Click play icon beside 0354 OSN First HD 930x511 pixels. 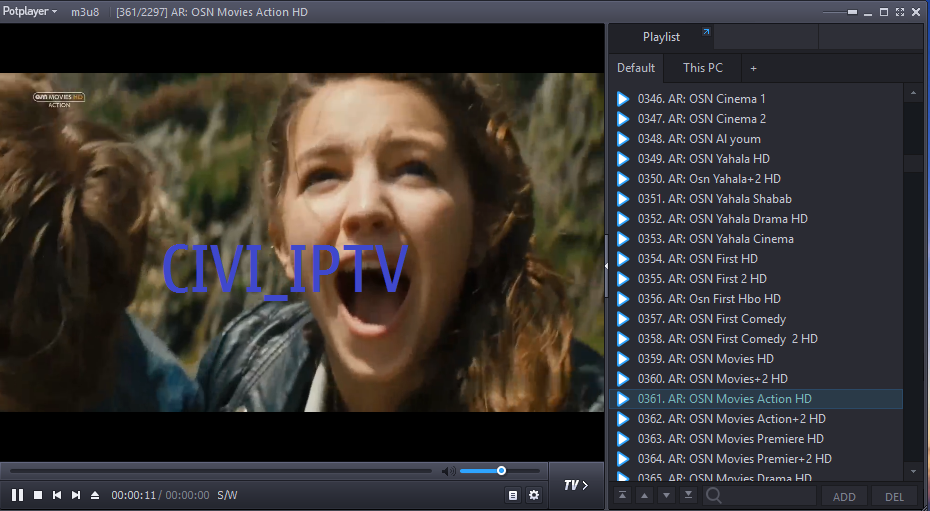[x=623, y=259]
